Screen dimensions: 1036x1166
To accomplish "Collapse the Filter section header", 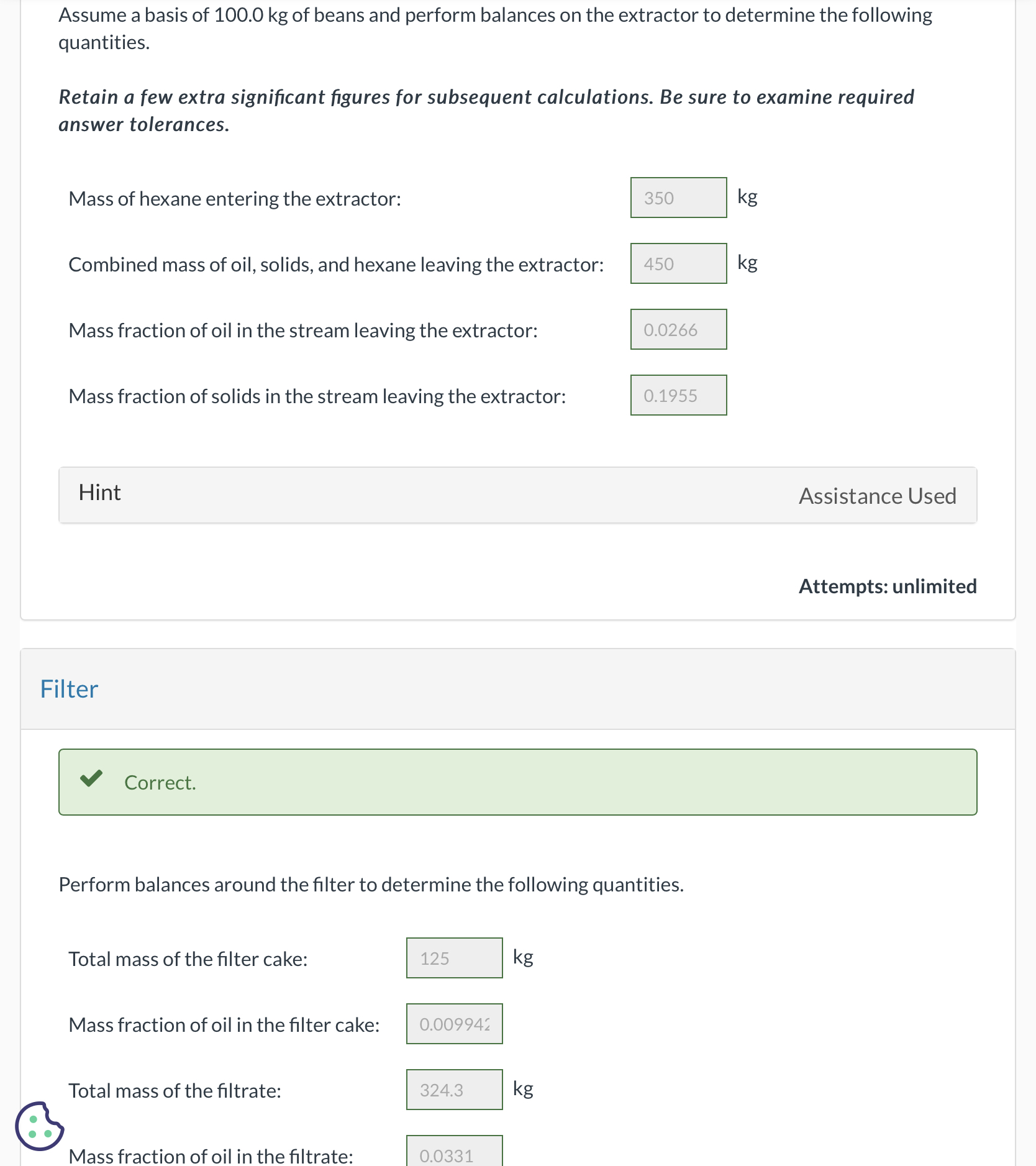I will [x=70, y=689].
